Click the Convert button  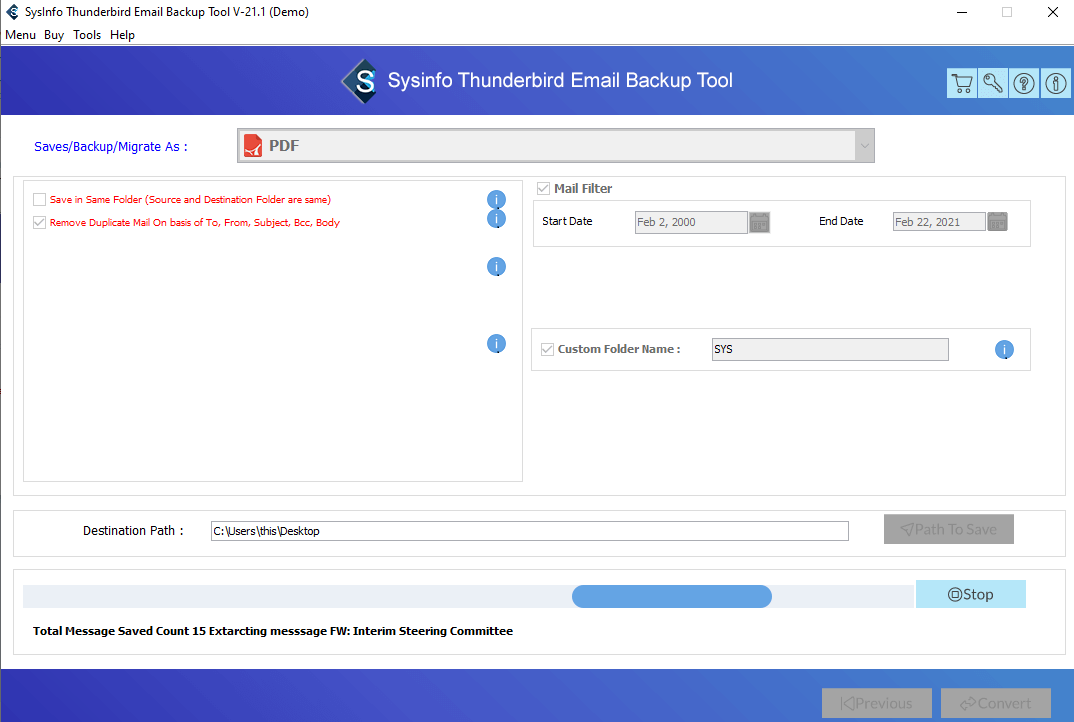pos(996,704)
